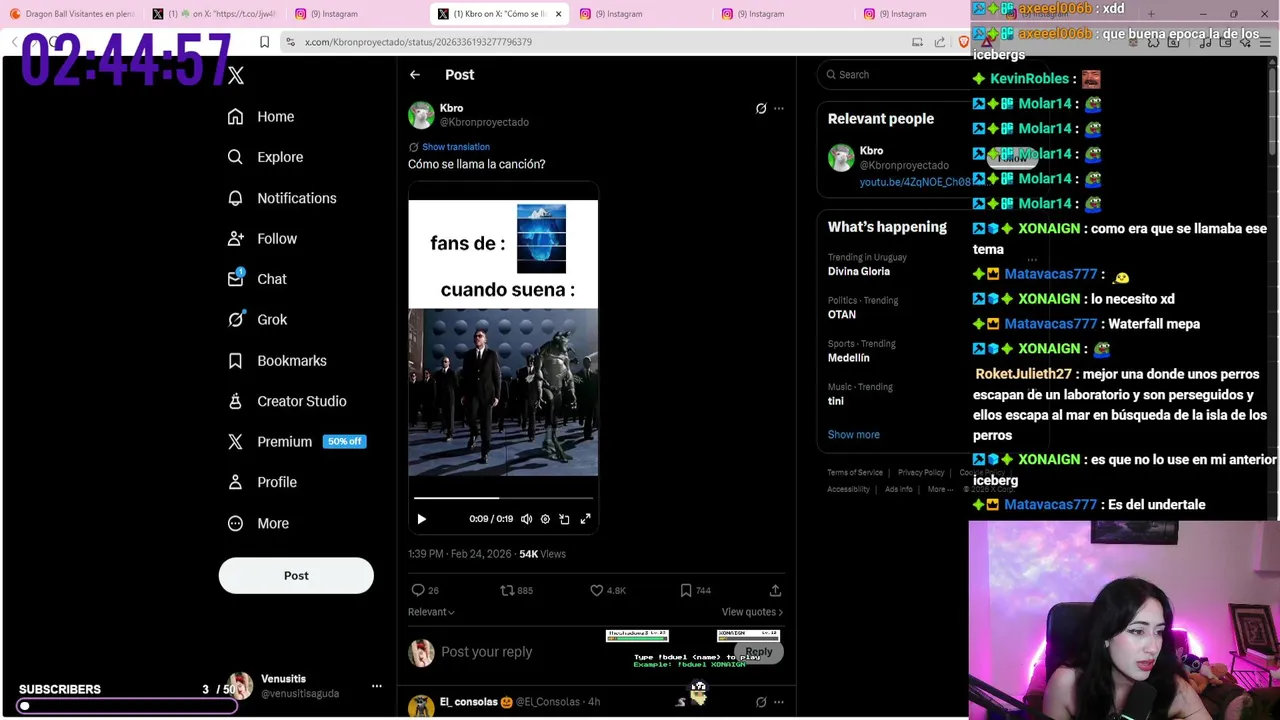Click the Grok icon on Kbro's post
Viewport: 1280px width, 720px height.
761,108
